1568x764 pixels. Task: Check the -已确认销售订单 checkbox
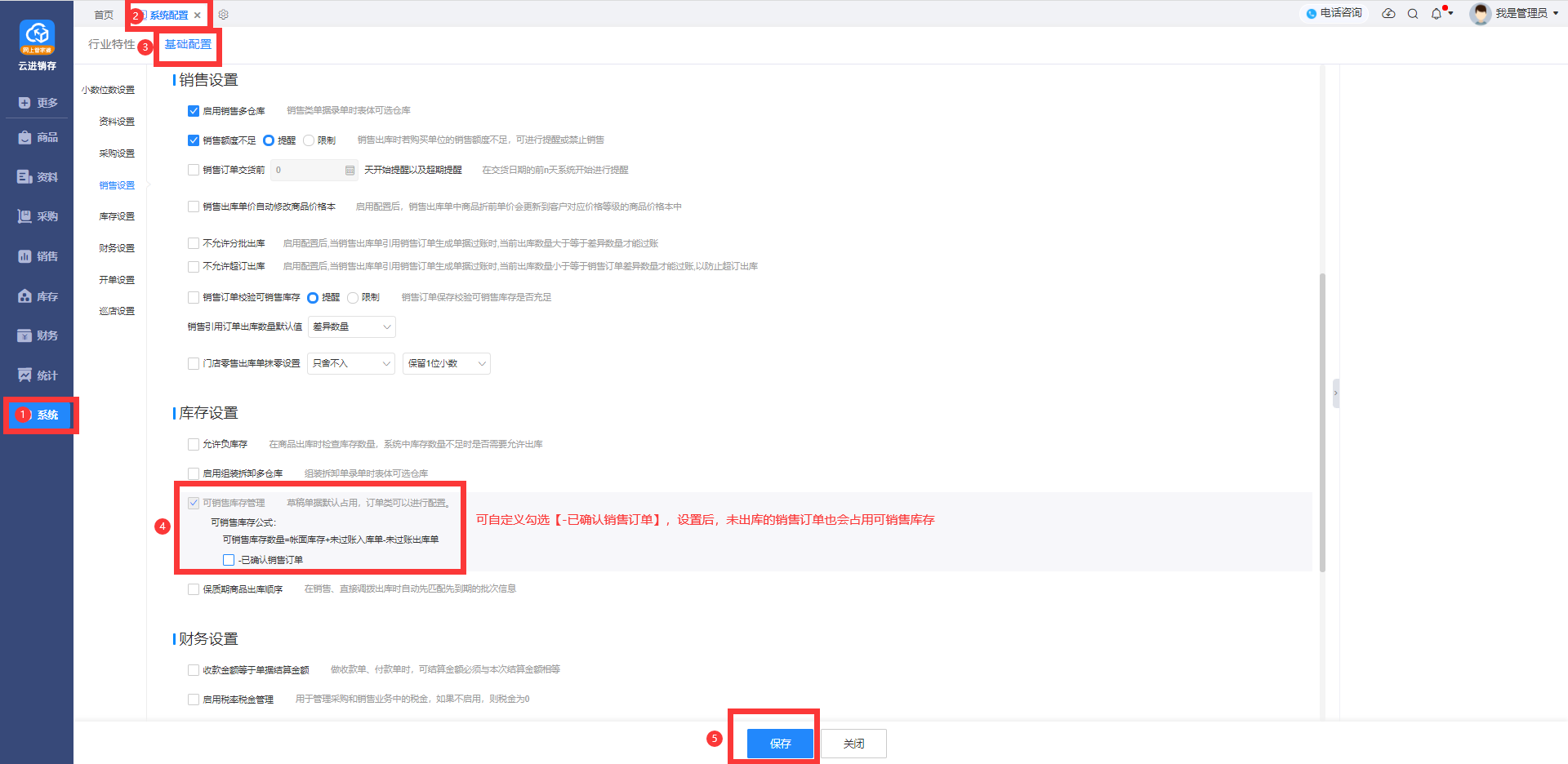pos(229,560)
